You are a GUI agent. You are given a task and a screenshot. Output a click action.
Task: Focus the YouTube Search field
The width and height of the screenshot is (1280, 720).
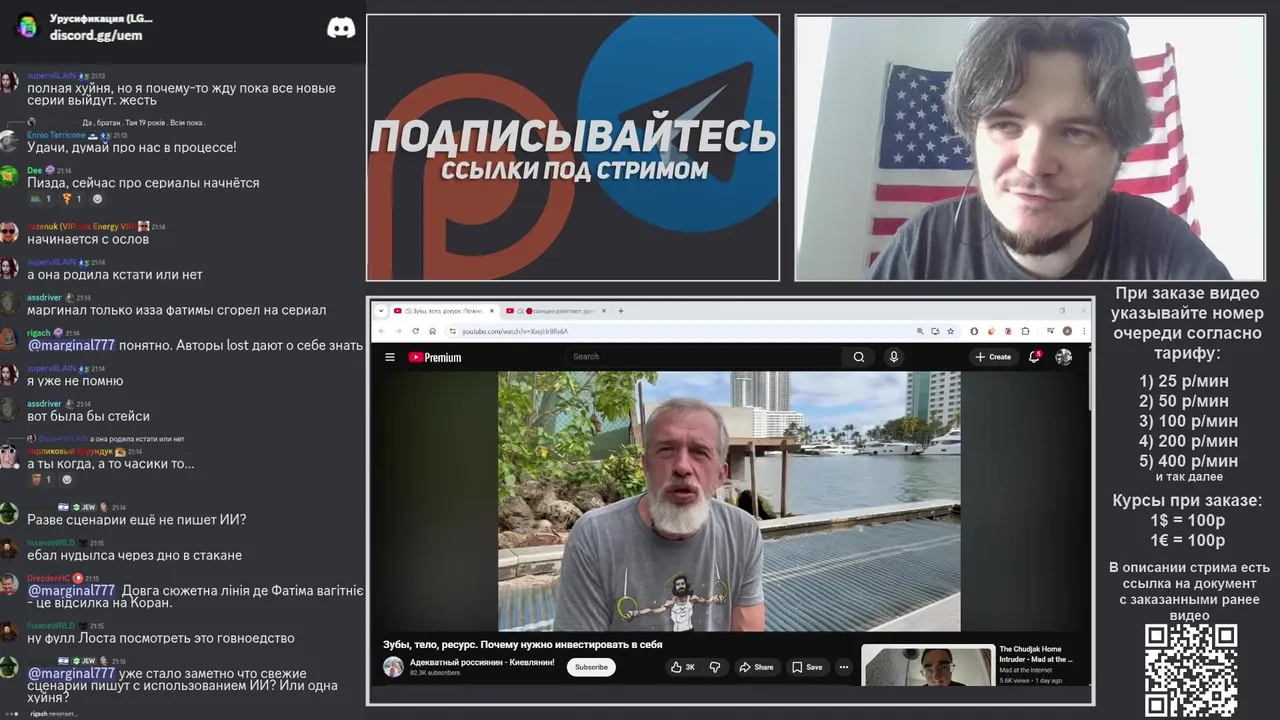pyautogui.click(x=705, y=357)
